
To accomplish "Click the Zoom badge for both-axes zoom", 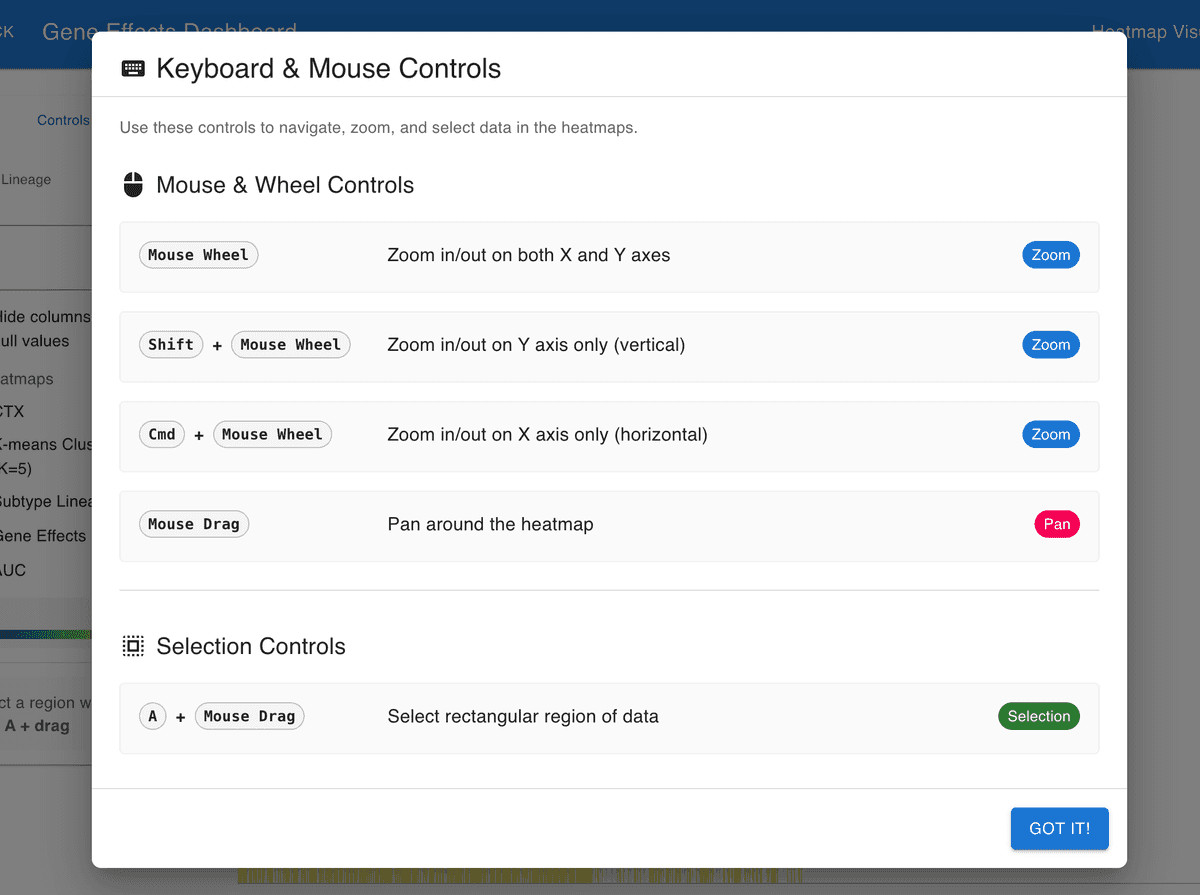I will 1050,255.
